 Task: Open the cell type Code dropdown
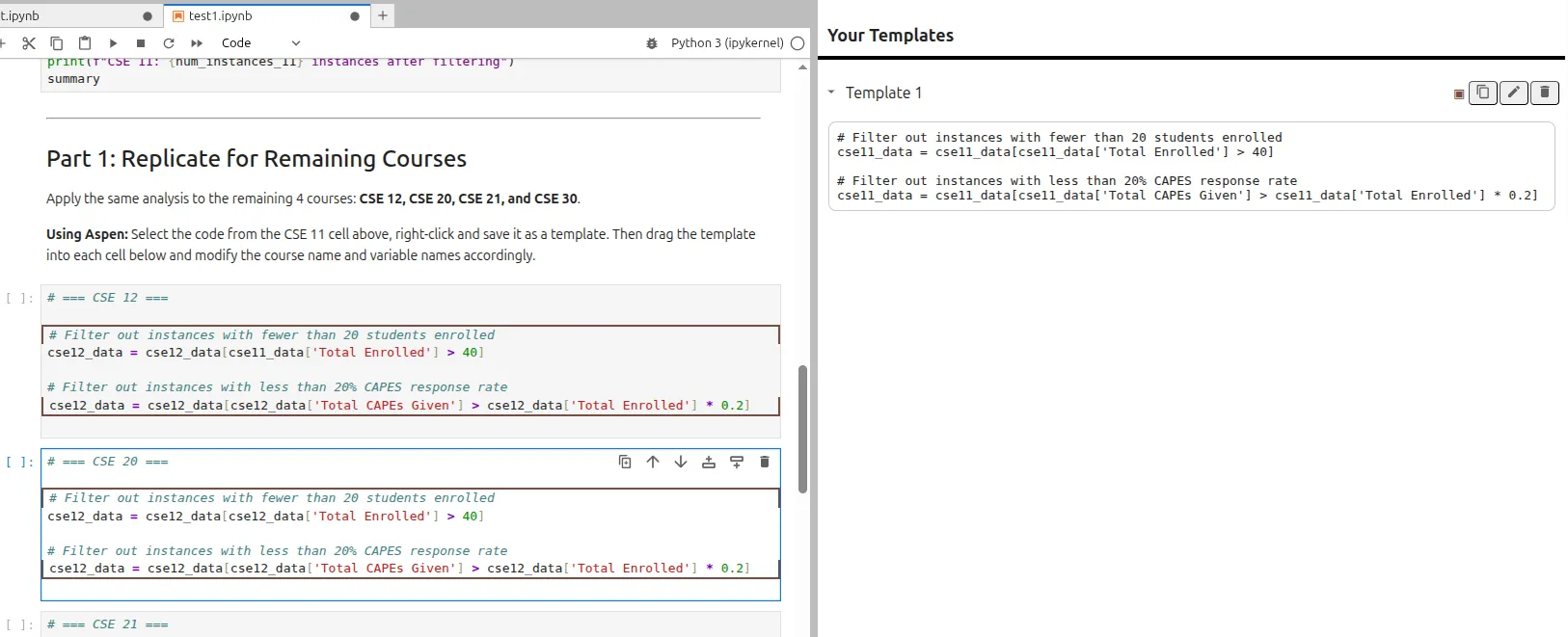click(x=260, y=43)
